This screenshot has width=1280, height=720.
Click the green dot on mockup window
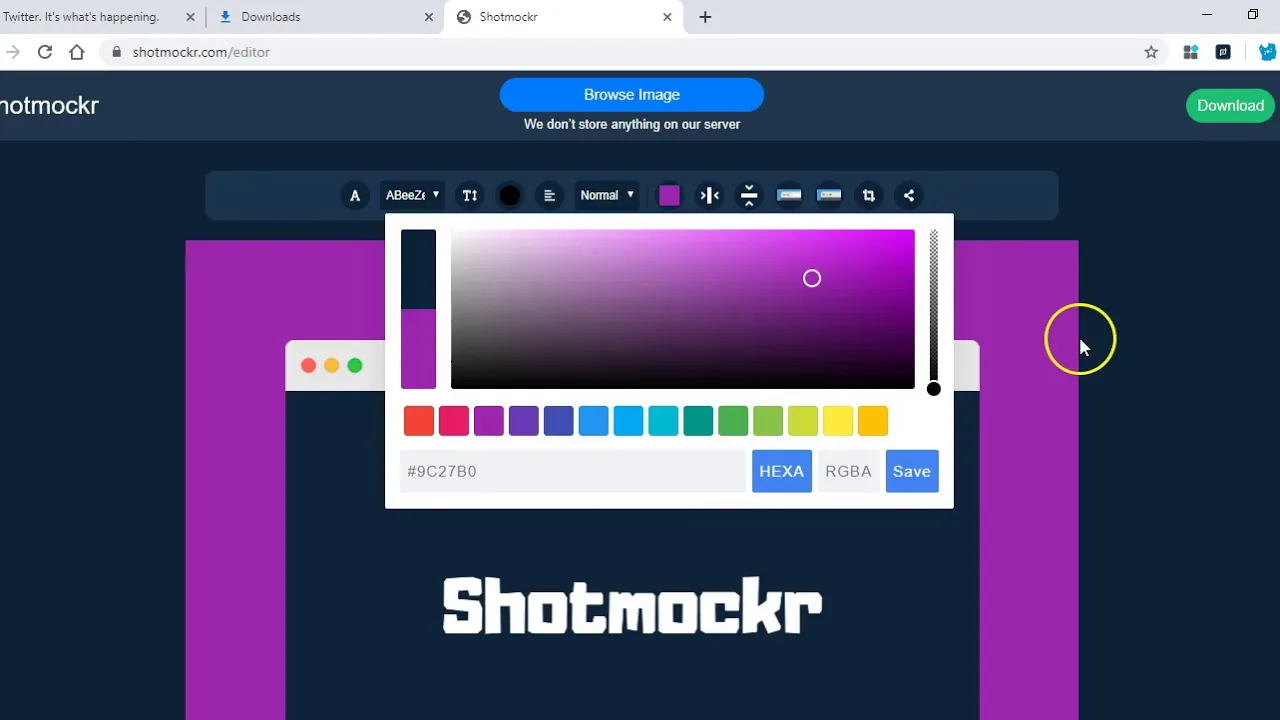(355, 366)
